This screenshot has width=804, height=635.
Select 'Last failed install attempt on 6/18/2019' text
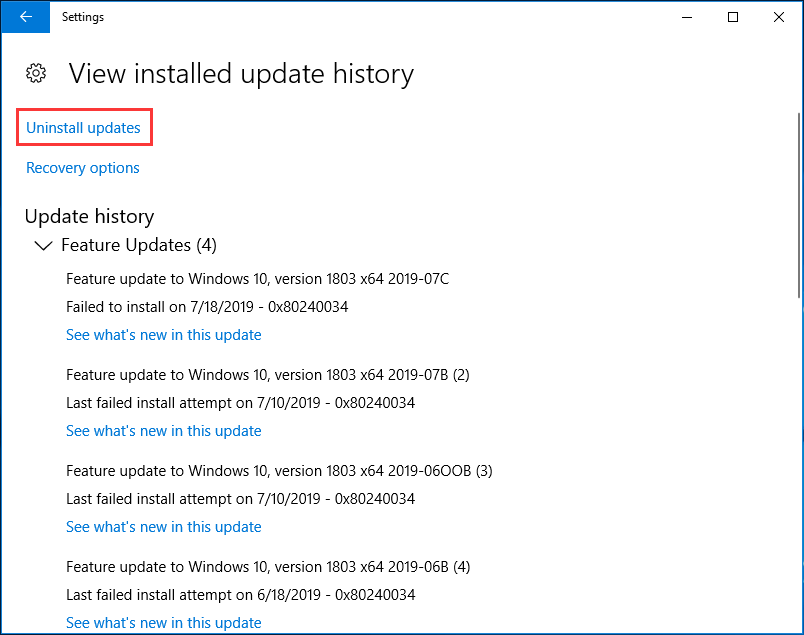coord(193,595)
